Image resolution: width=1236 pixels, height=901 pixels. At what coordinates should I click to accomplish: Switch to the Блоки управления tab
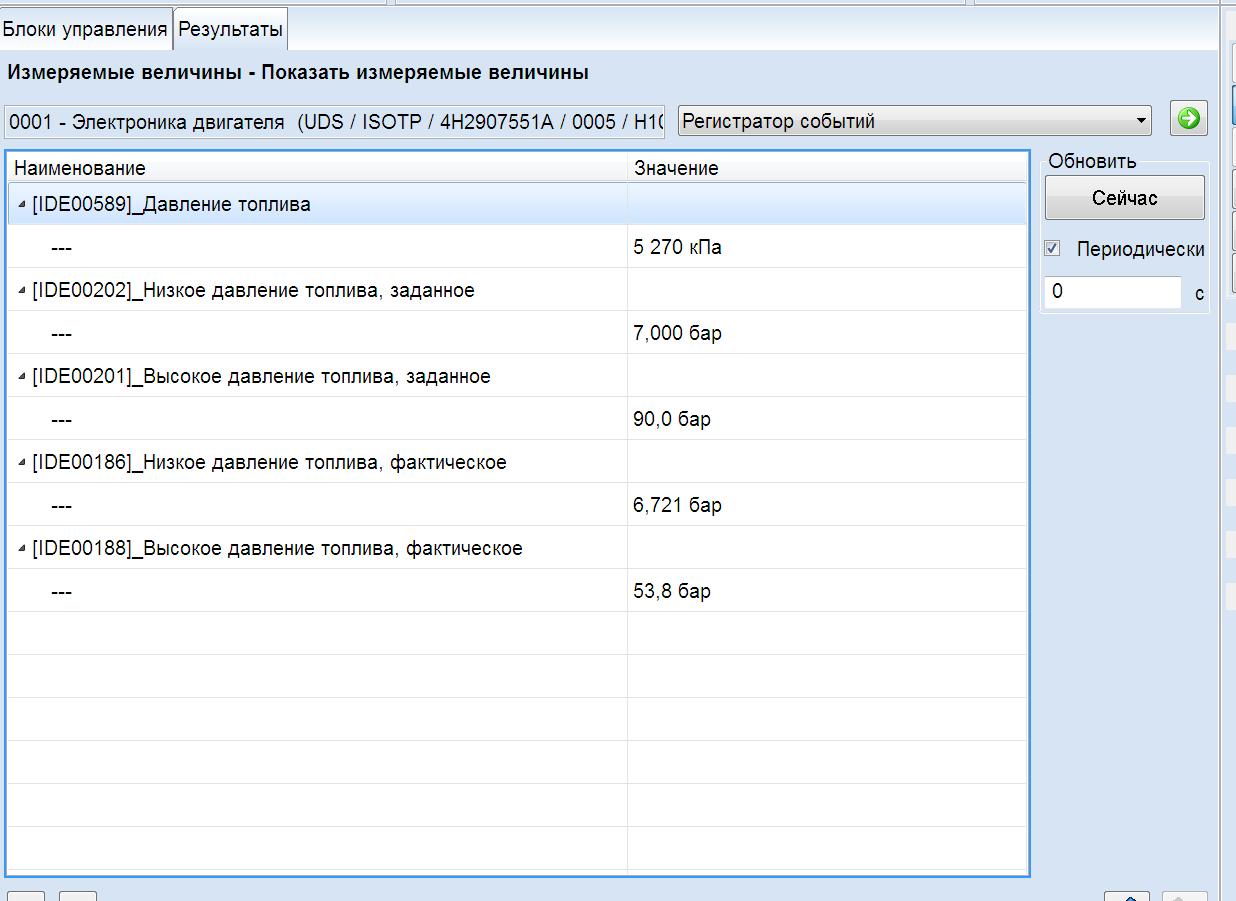point(85,29)
